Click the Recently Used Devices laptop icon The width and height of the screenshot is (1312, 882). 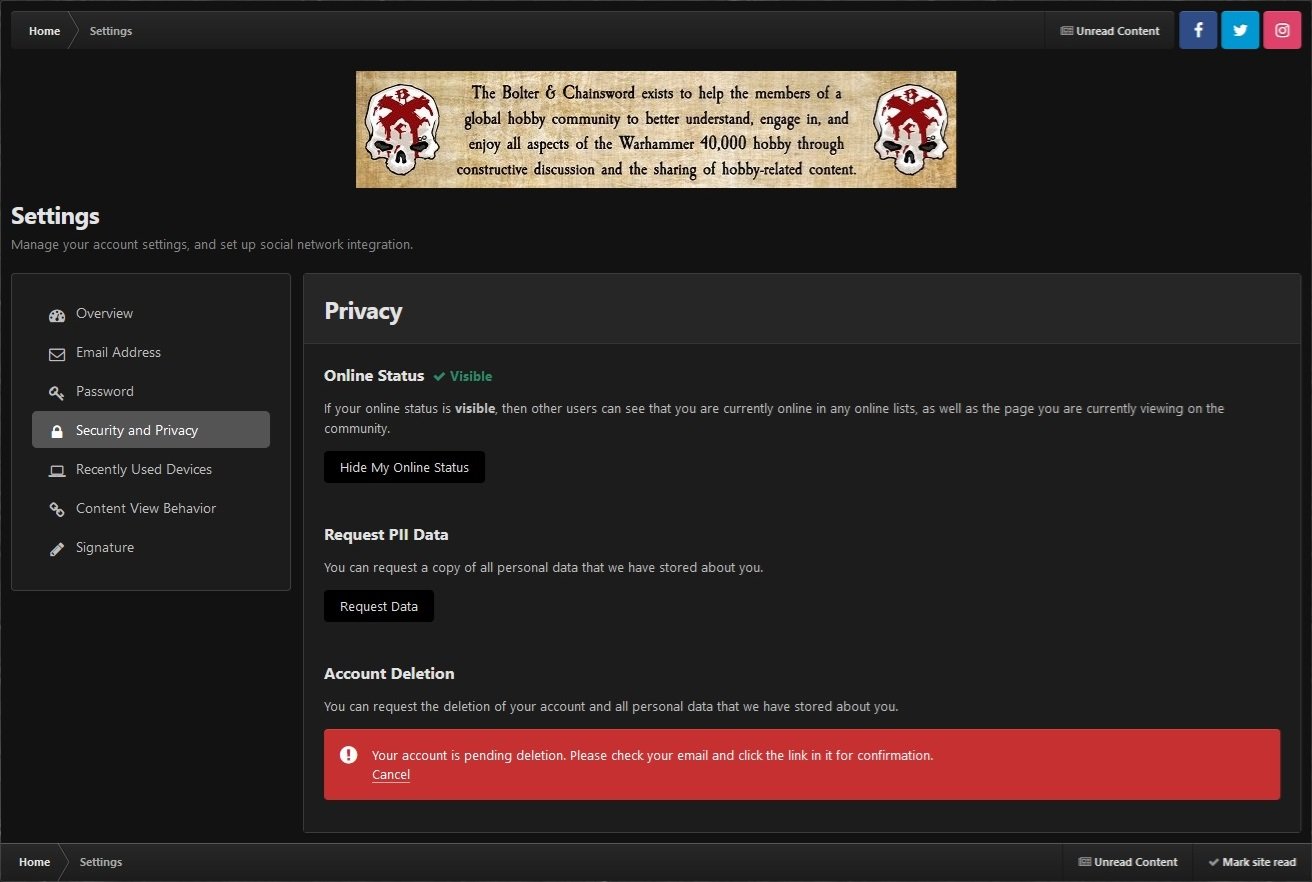(57, 470)
